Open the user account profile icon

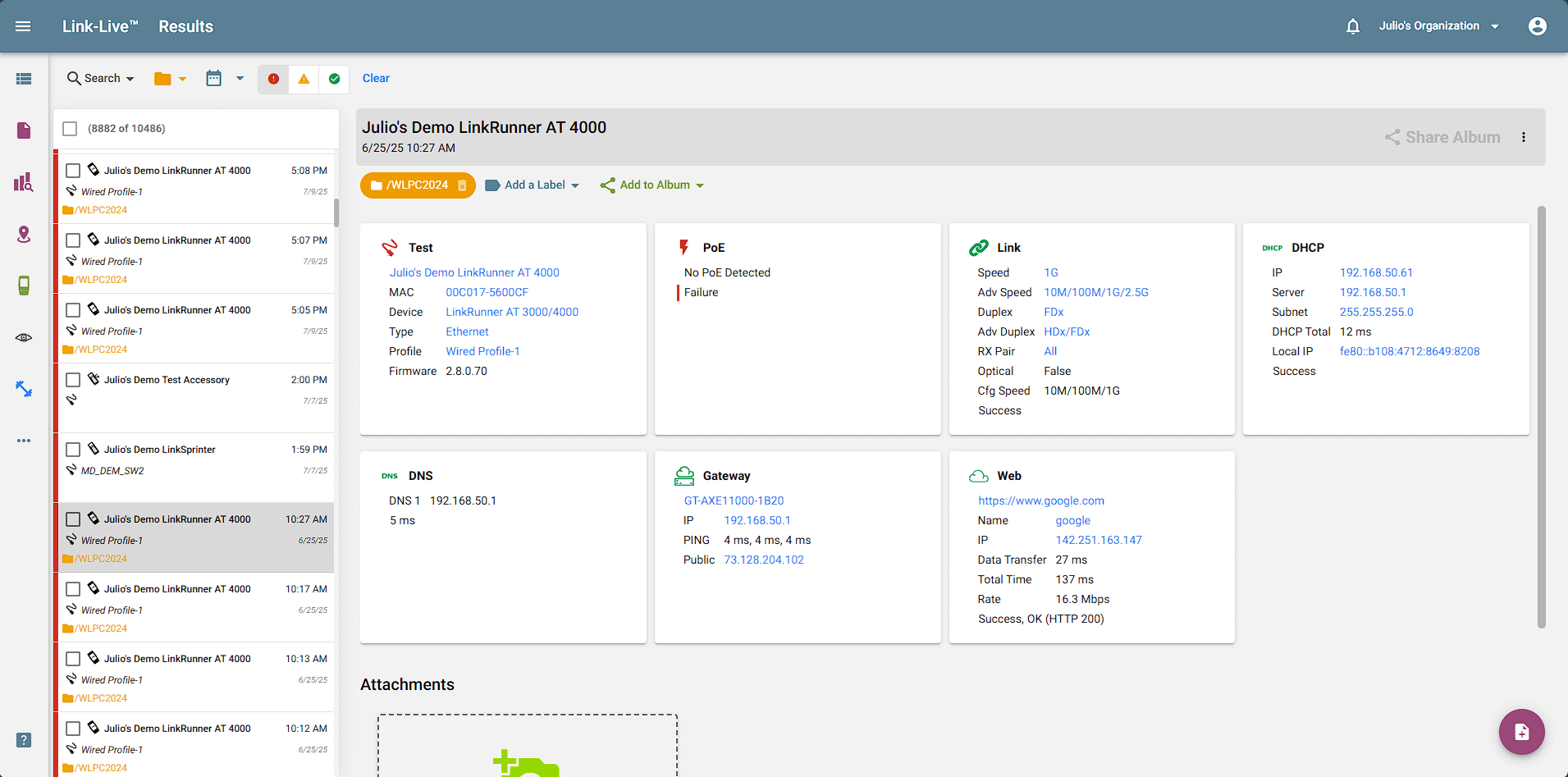coord(1537,26)
